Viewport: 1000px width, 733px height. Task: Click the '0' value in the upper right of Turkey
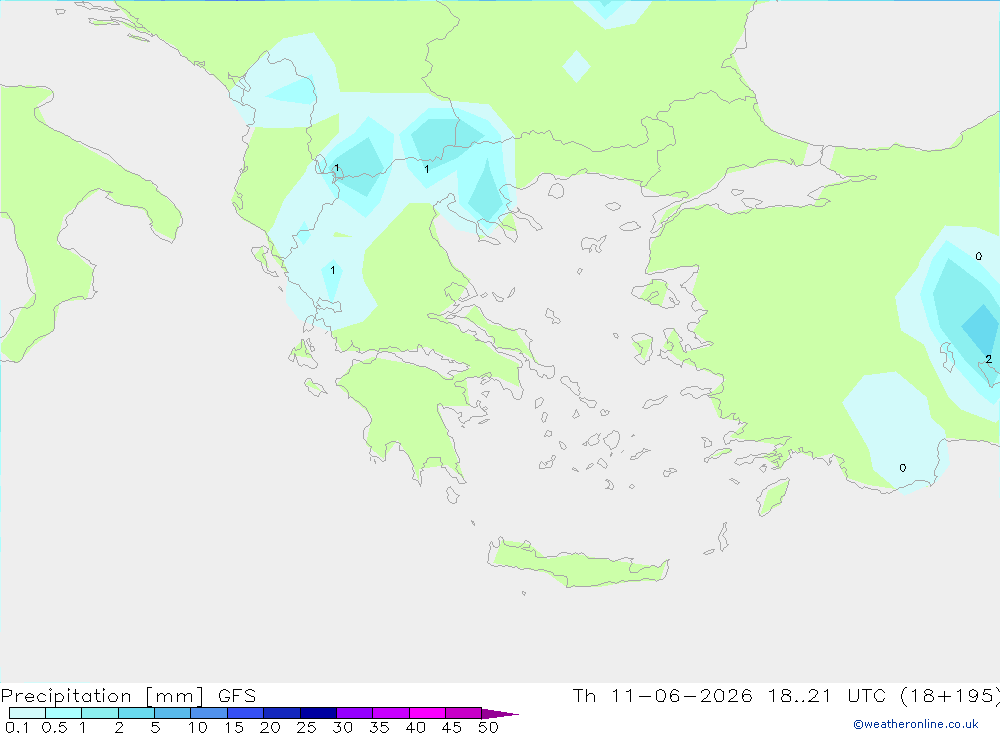(x=979, y=256)
